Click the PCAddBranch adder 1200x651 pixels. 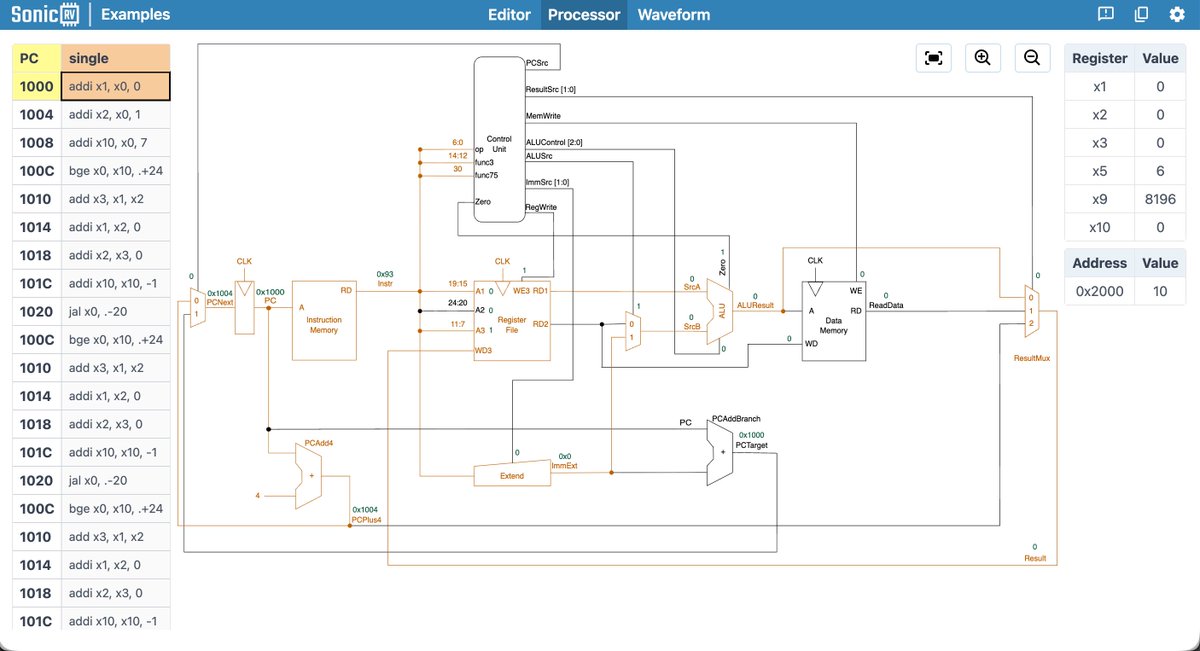coord(720,452)
